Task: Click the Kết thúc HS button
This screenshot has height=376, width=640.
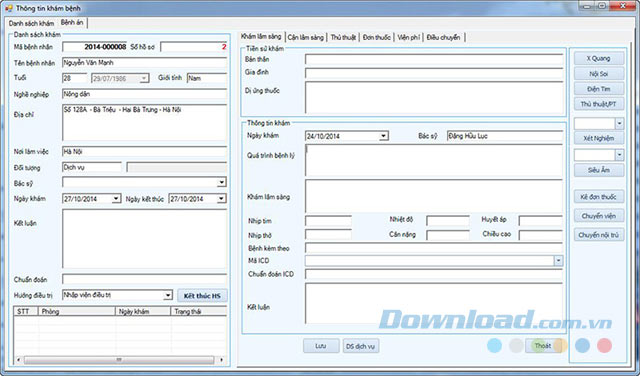Action: point(202,296)
